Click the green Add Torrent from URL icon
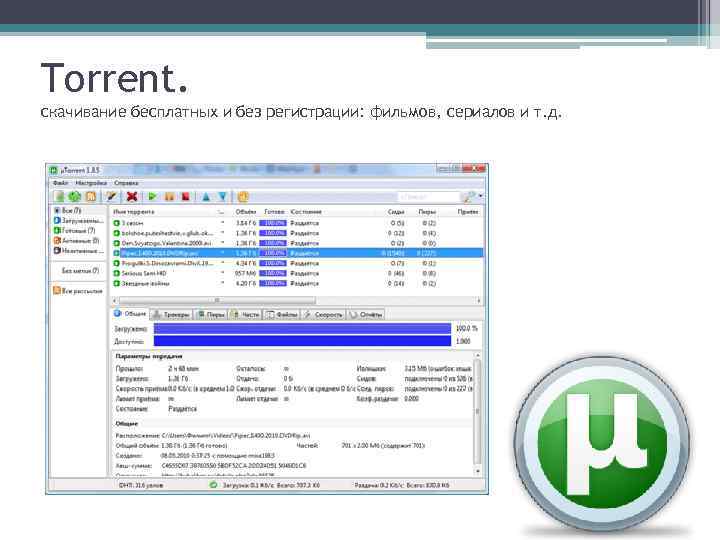The height and width of the screenshot is (540, 720). (x=74, y=197)
